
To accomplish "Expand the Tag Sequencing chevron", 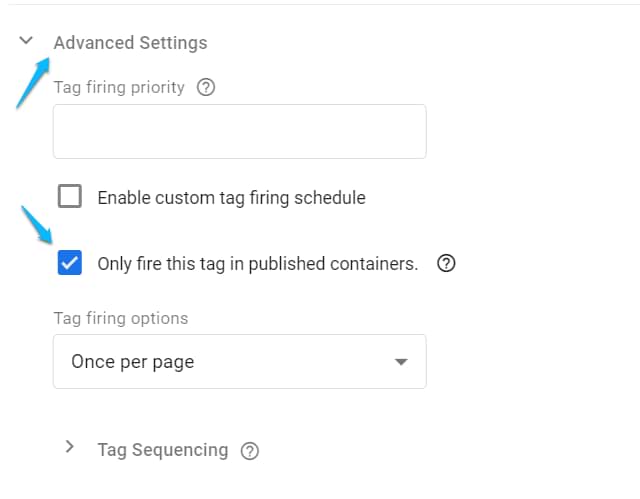I will [69, 447].
